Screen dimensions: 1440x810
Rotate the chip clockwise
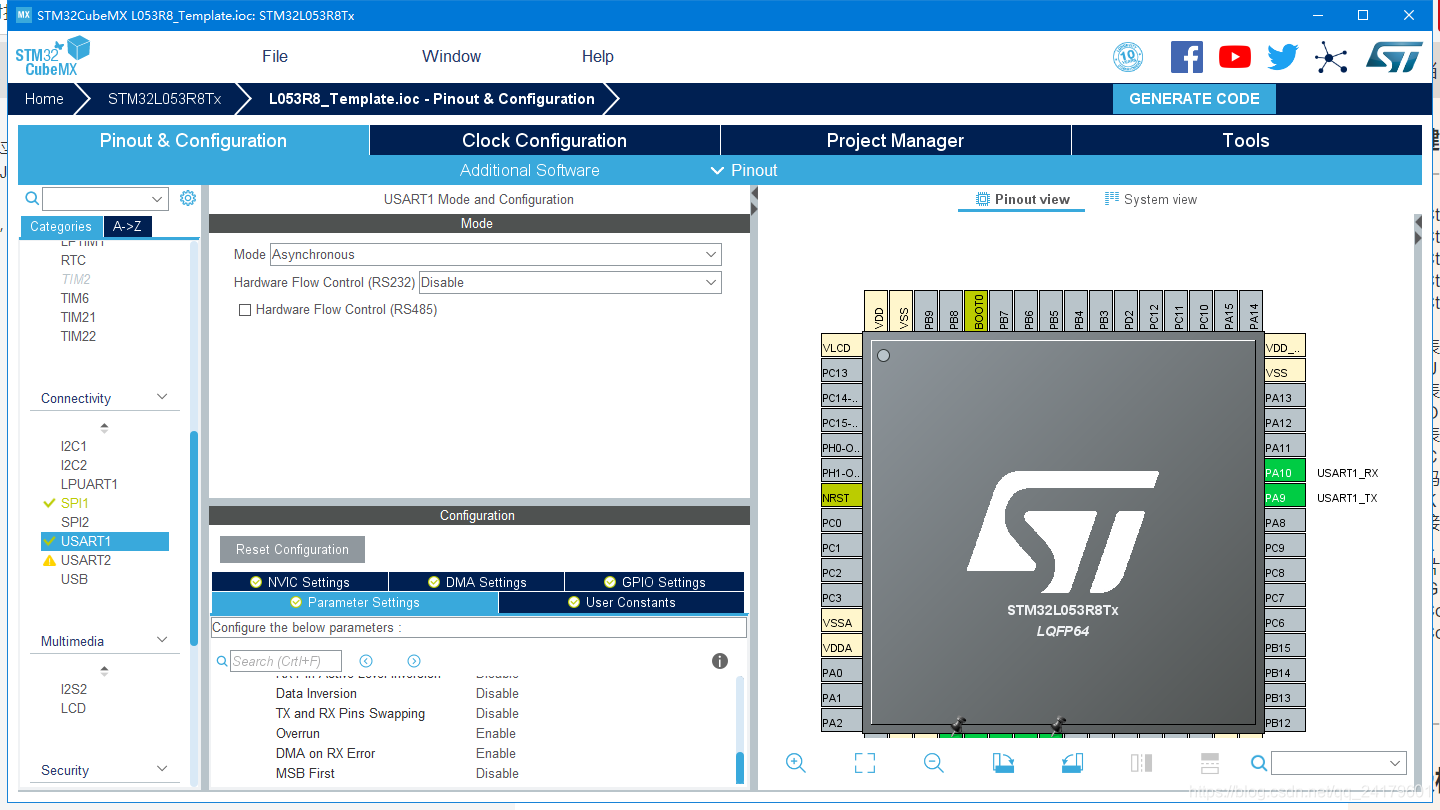(x=1003, y=763)
